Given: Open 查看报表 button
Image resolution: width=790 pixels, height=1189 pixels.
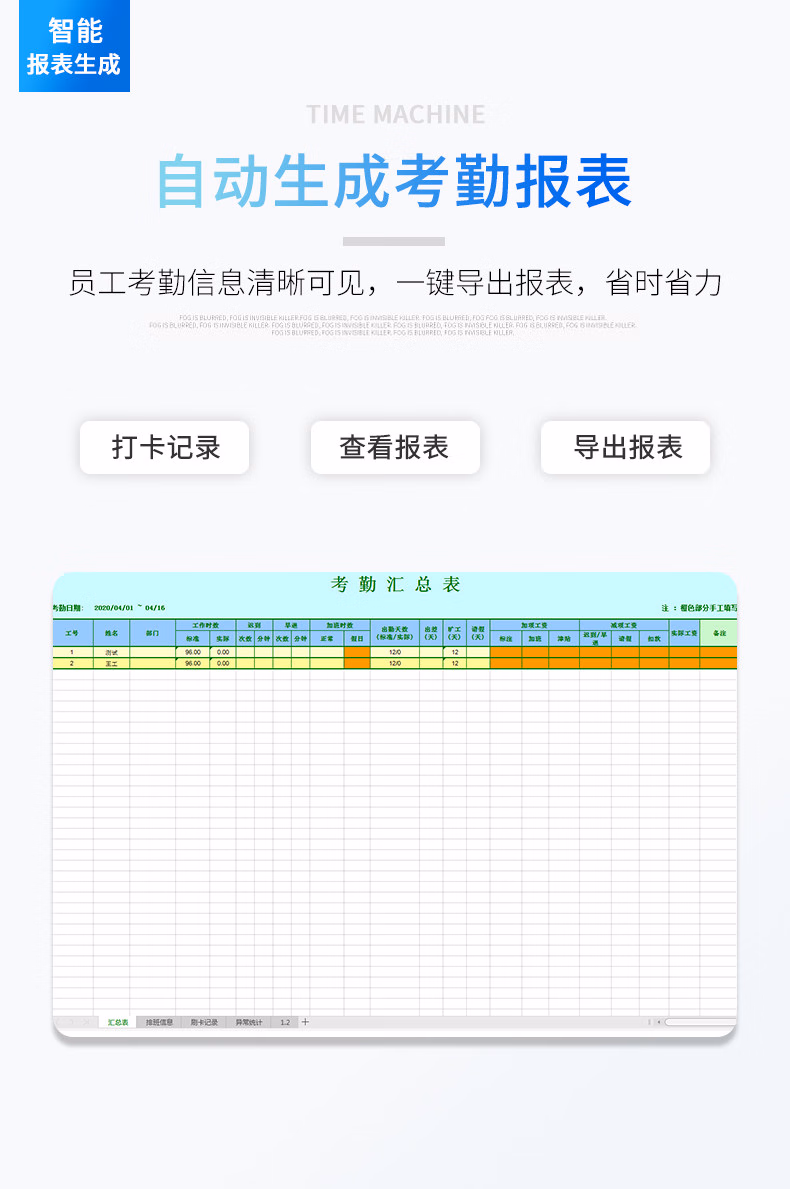Looking at the screenshot, I should (395, 447).
